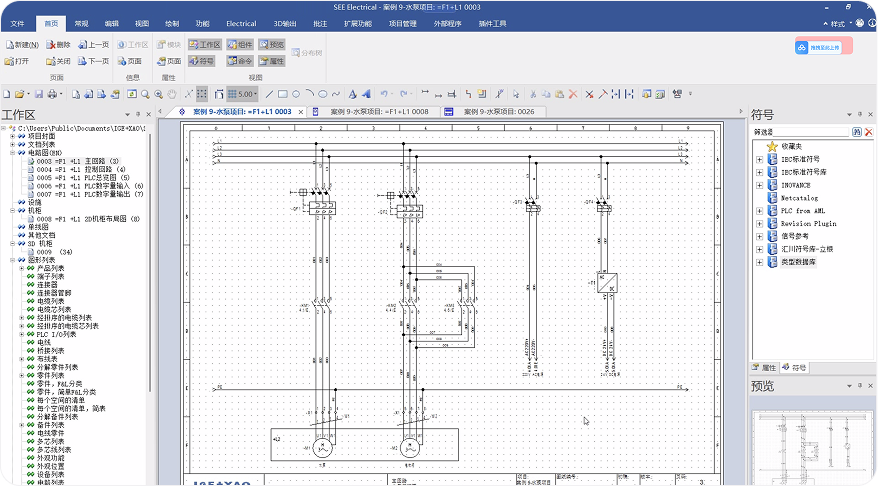The height and width of the screenshot is (486, 878).
Task: Go to 上一页 previous page
Action: point(94,45)
